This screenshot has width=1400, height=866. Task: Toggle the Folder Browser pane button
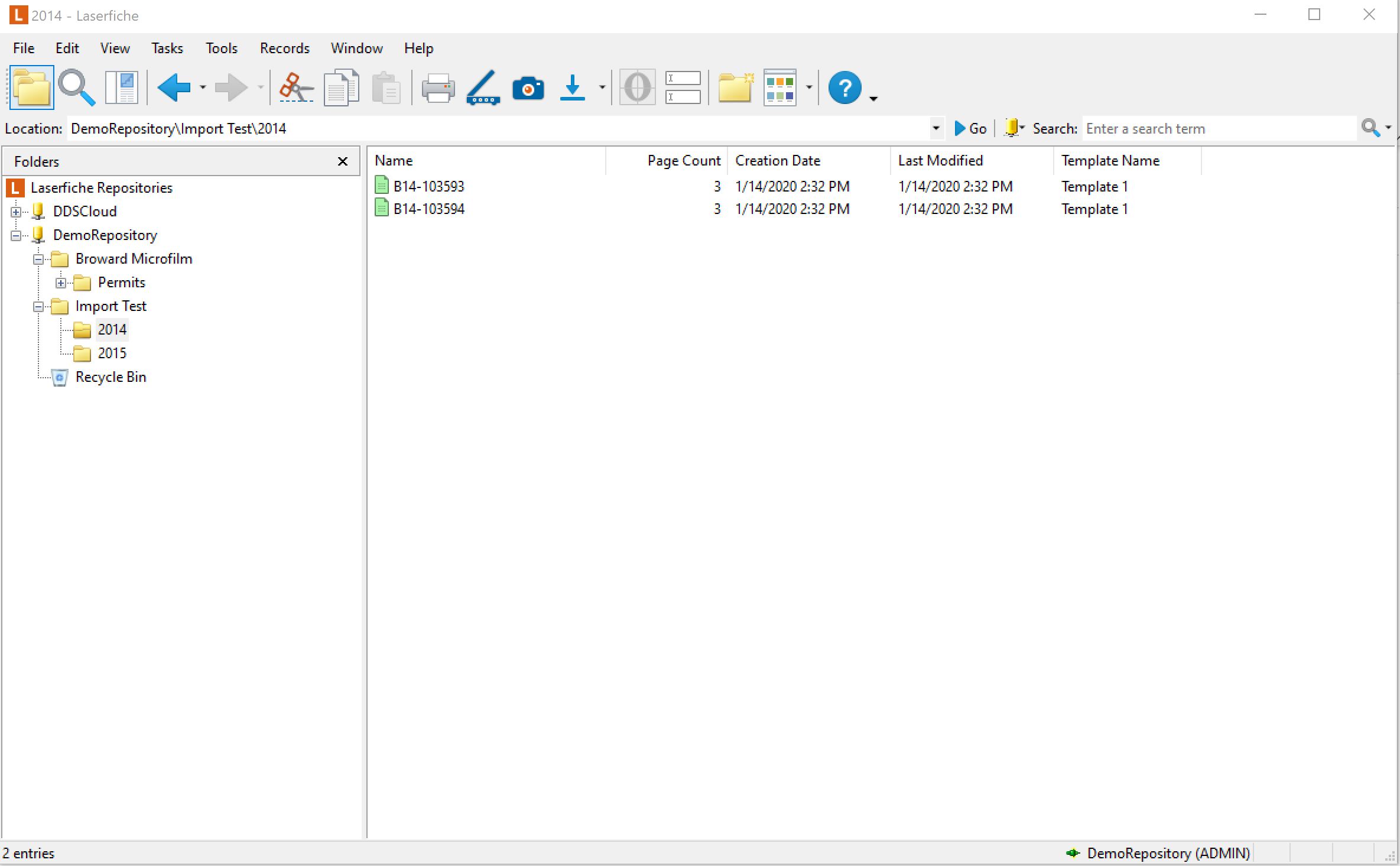32,88
